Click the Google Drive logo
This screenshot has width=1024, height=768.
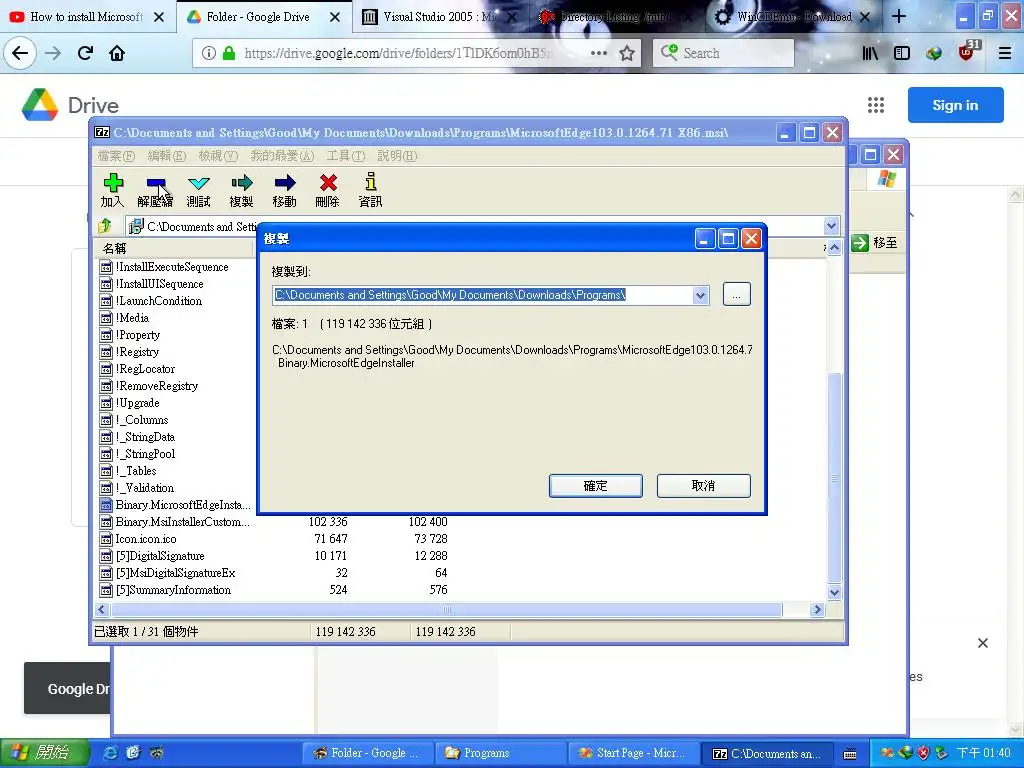coord(40,104)
